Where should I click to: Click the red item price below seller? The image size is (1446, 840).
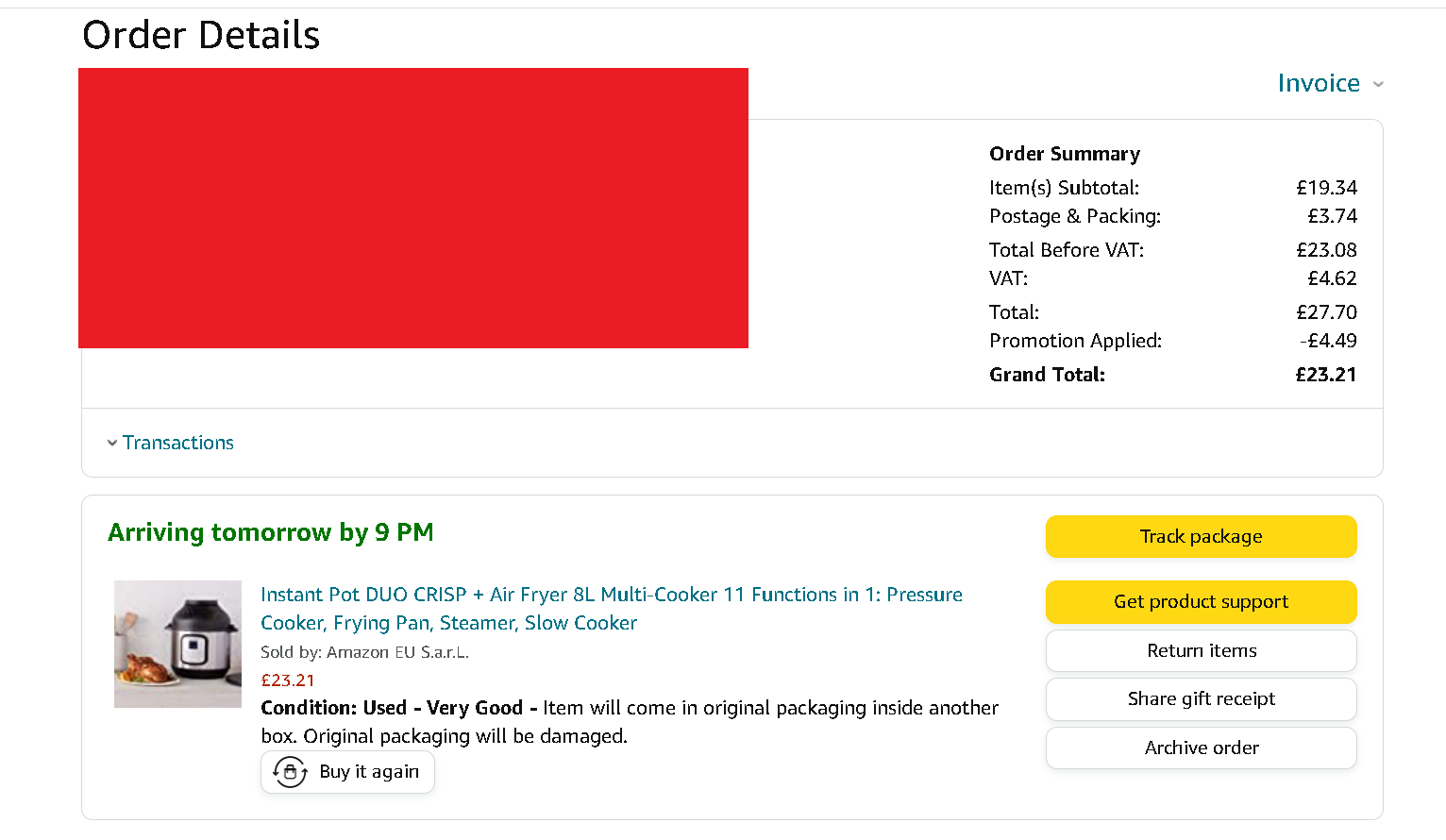pos(288,680)
